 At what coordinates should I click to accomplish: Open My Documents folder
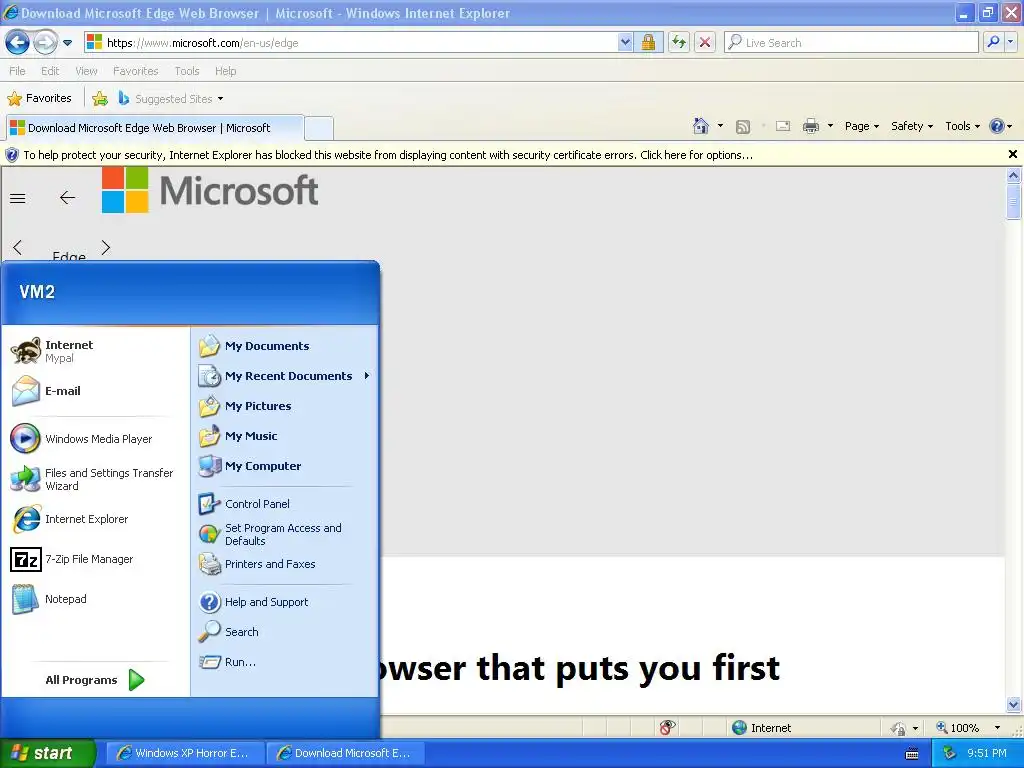point(285,346)
